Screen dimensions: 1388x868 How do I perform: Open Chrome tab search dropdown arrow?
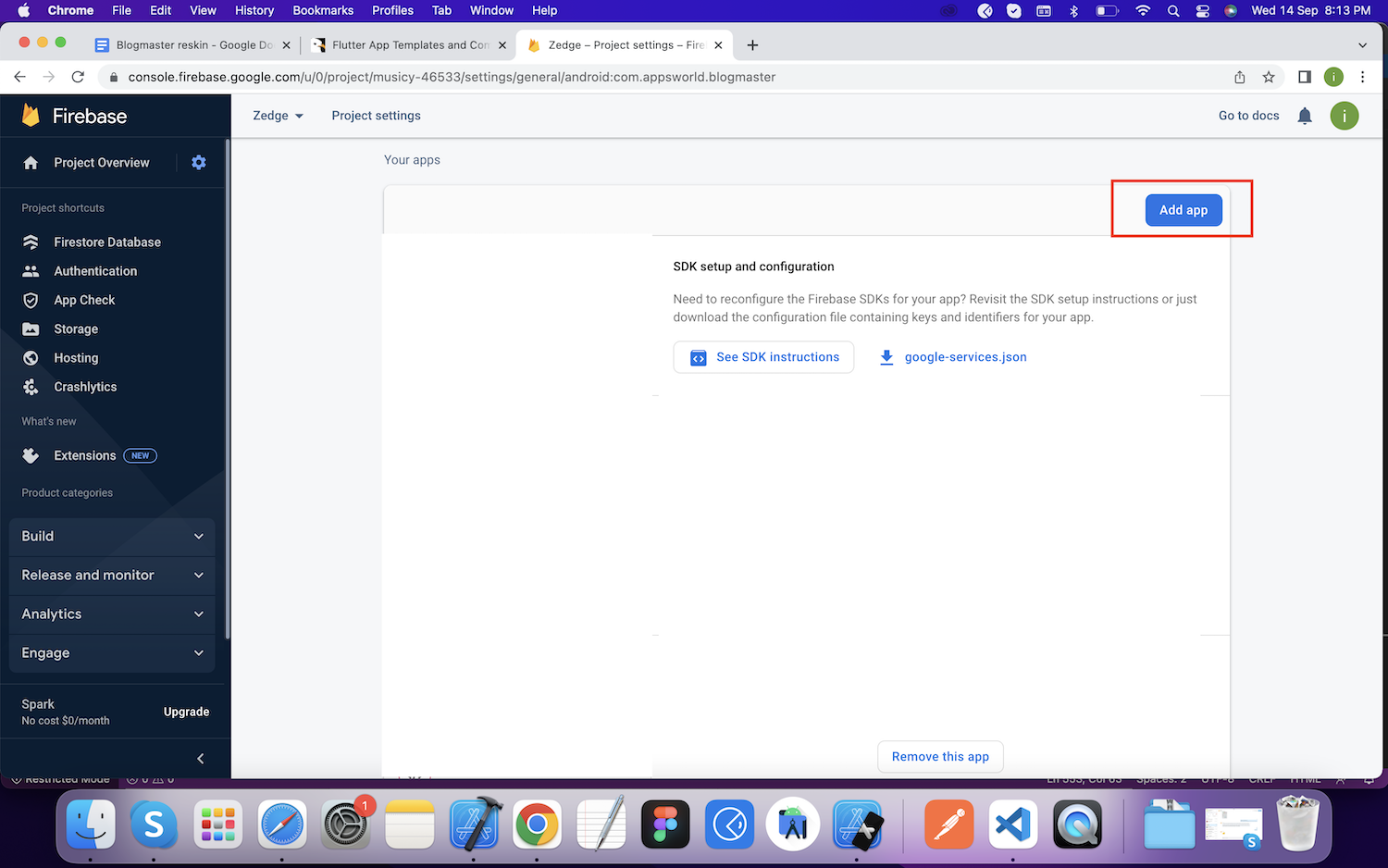pos(1362,44)
